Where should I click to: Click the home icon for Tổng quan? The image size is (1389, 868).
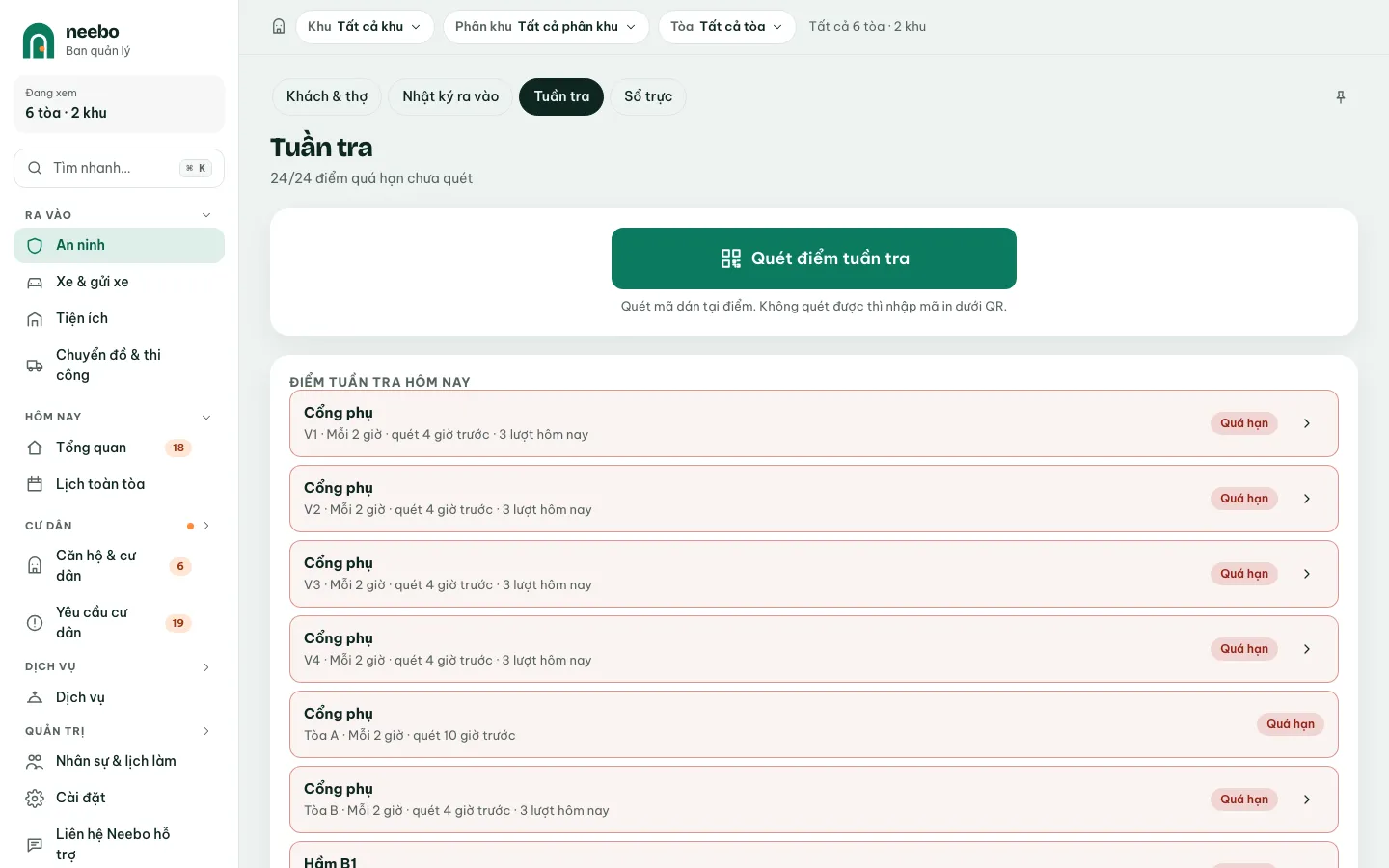coord(35,448)
